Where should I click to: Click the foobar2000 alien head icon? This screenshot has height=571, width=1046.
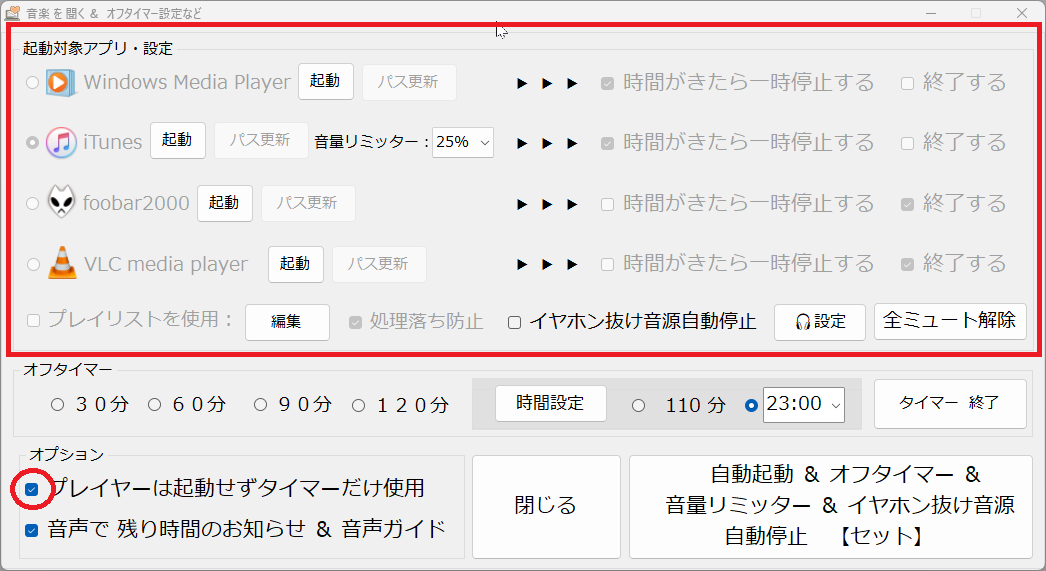click(61, 202)
